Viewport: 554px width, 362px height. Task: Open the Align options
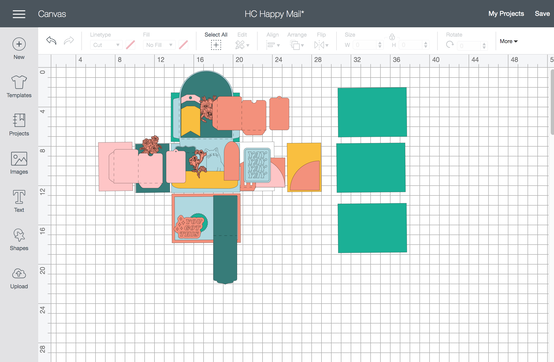pyautogui.click(x=272, y=45)
